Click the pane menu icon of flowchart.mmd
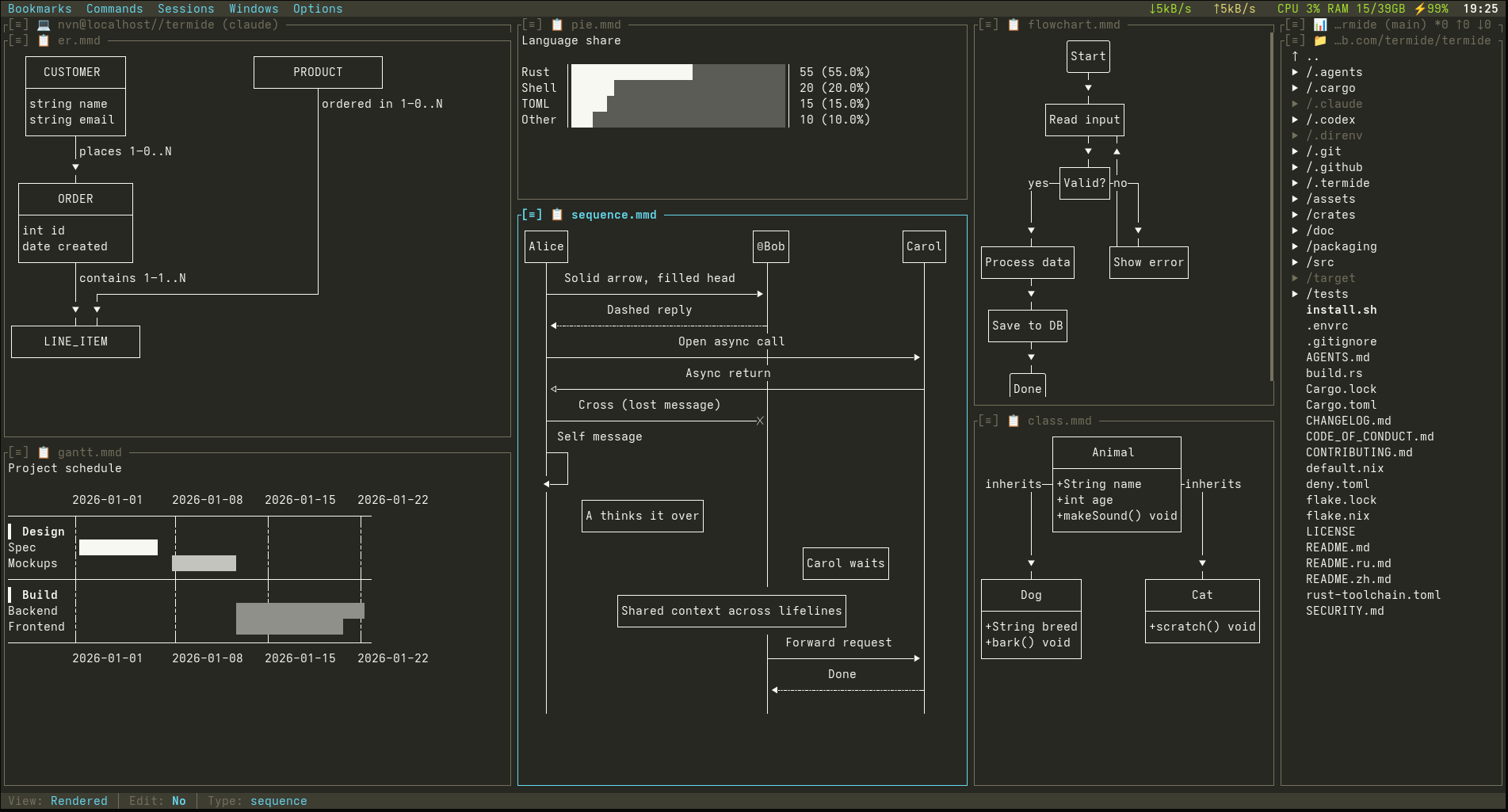The image size is (1508, 812). 989,25
